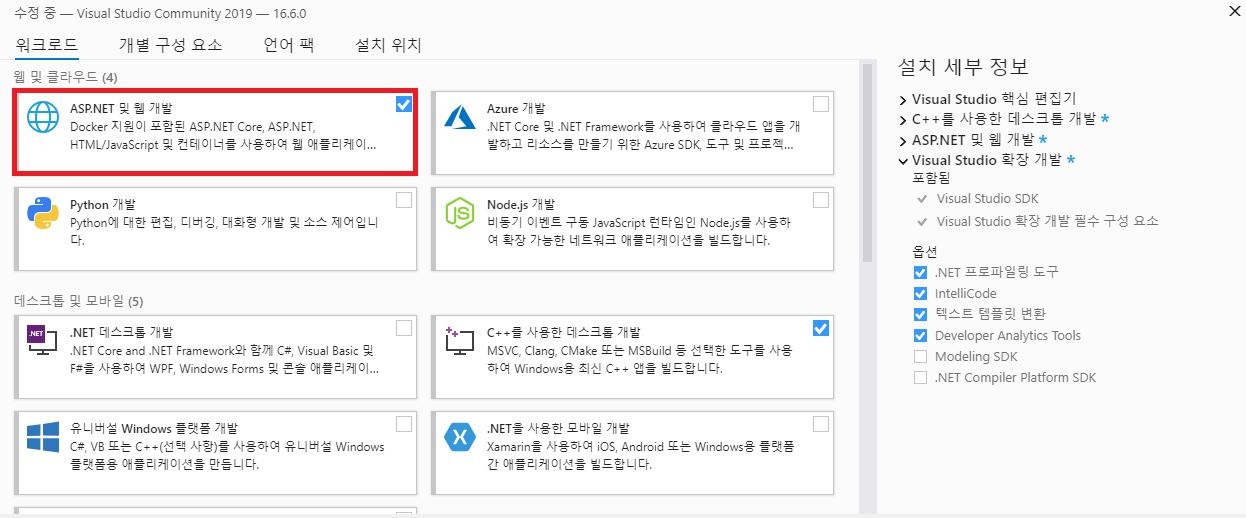Click the 포함됨 label in details pane
Screen dimensions: 1246x518
931,178
